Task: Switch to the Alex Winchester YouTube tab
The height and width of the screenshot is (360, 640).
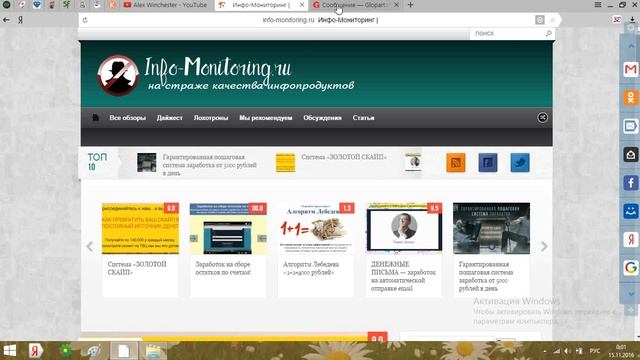Action: coord(165,5)
